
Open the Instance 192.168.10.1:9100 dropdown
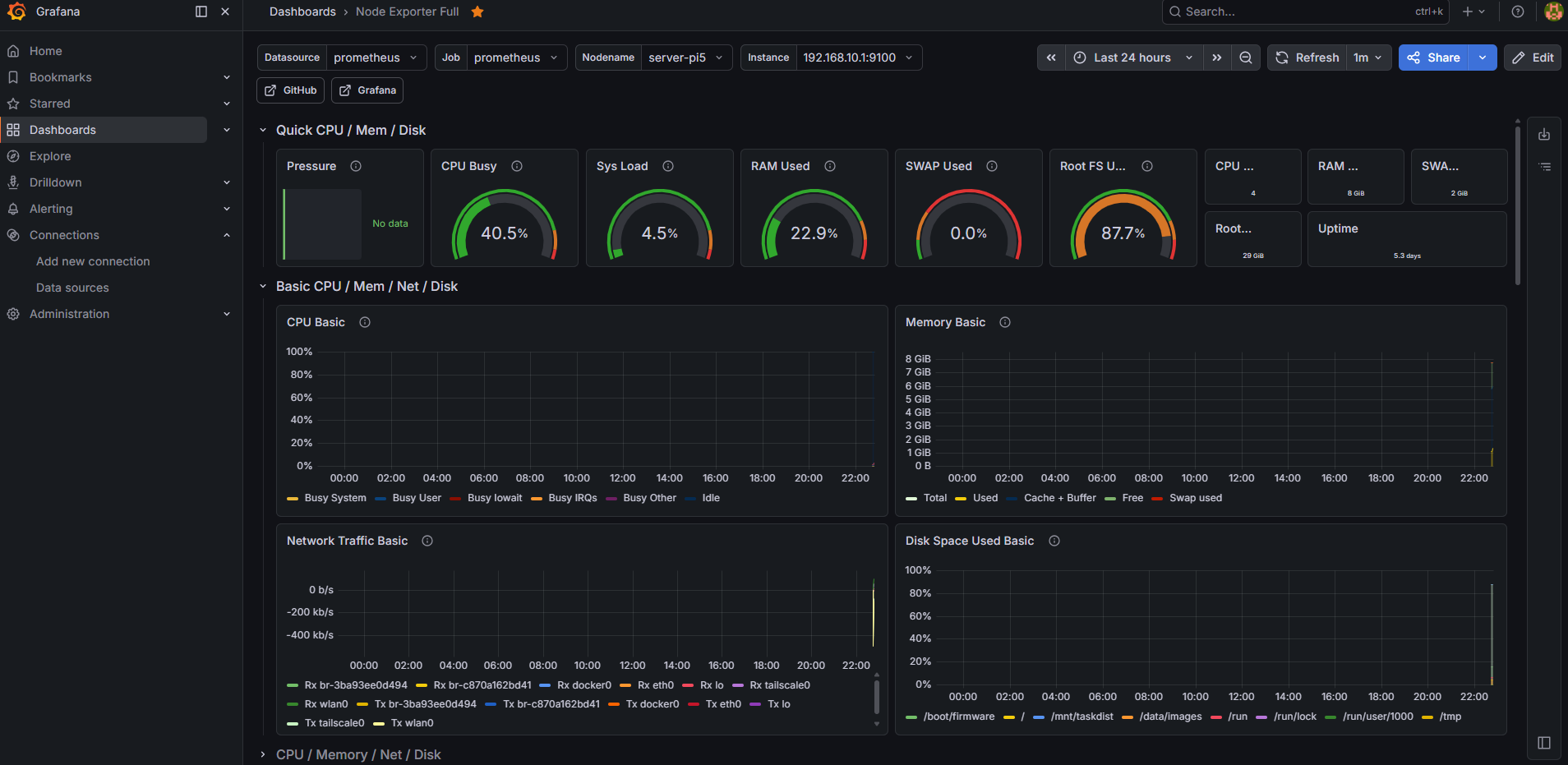859,58
